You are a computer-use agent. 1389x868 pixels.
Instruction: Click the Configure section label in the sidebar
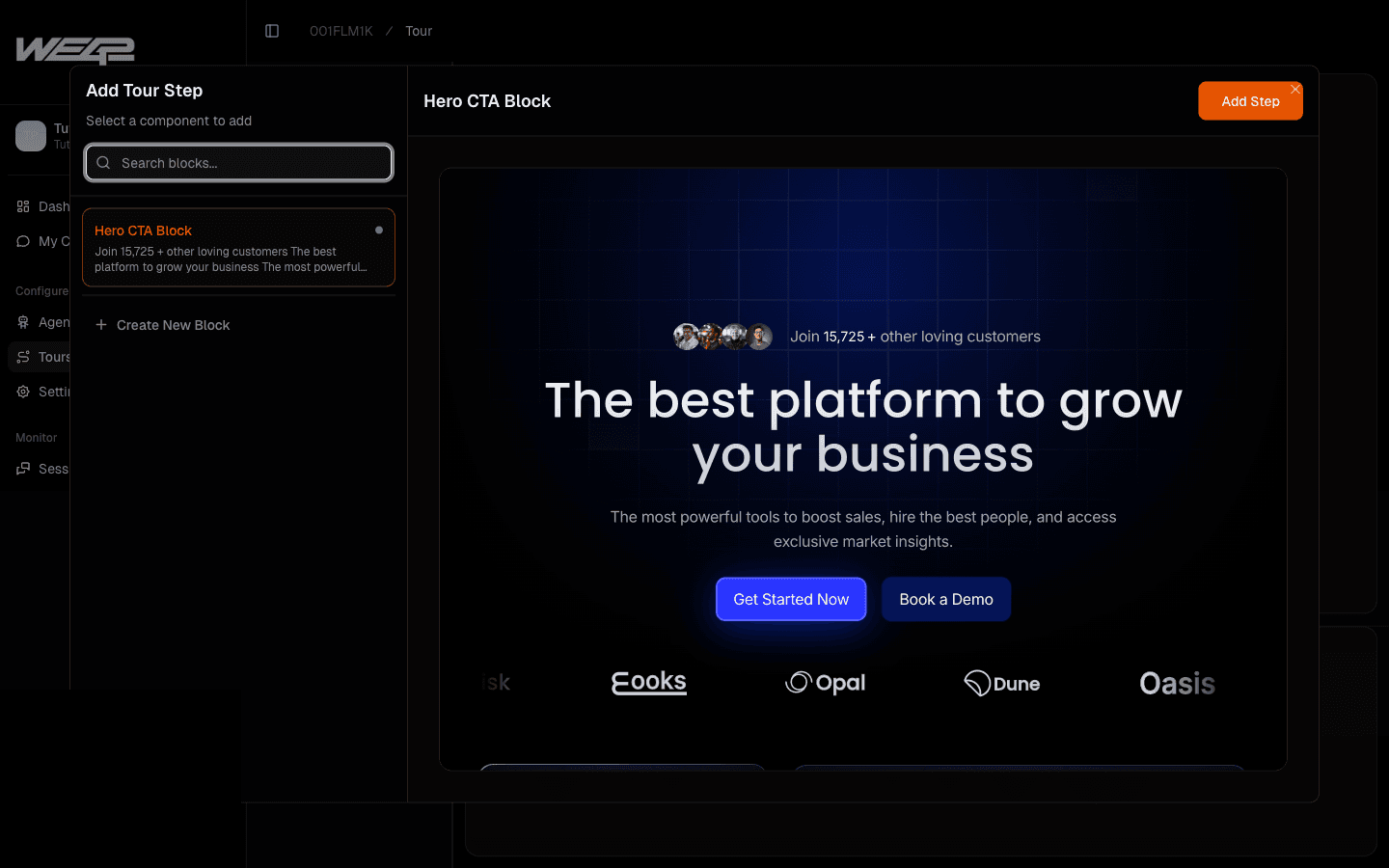click(x=41, y=291)
